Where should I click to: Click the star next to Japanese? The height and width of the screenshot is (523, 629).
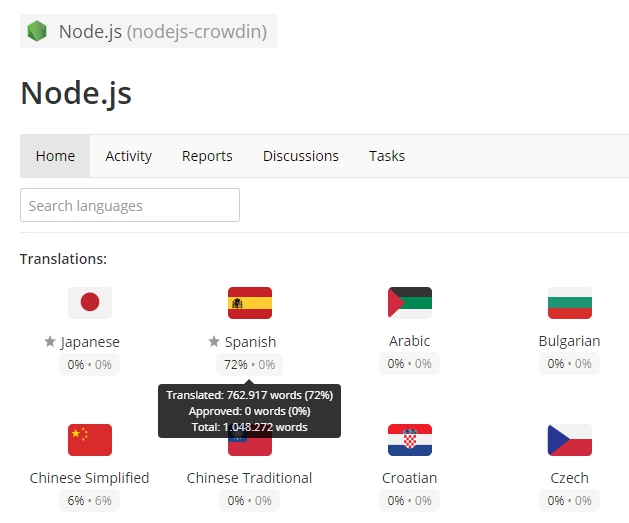coord(50,342)
